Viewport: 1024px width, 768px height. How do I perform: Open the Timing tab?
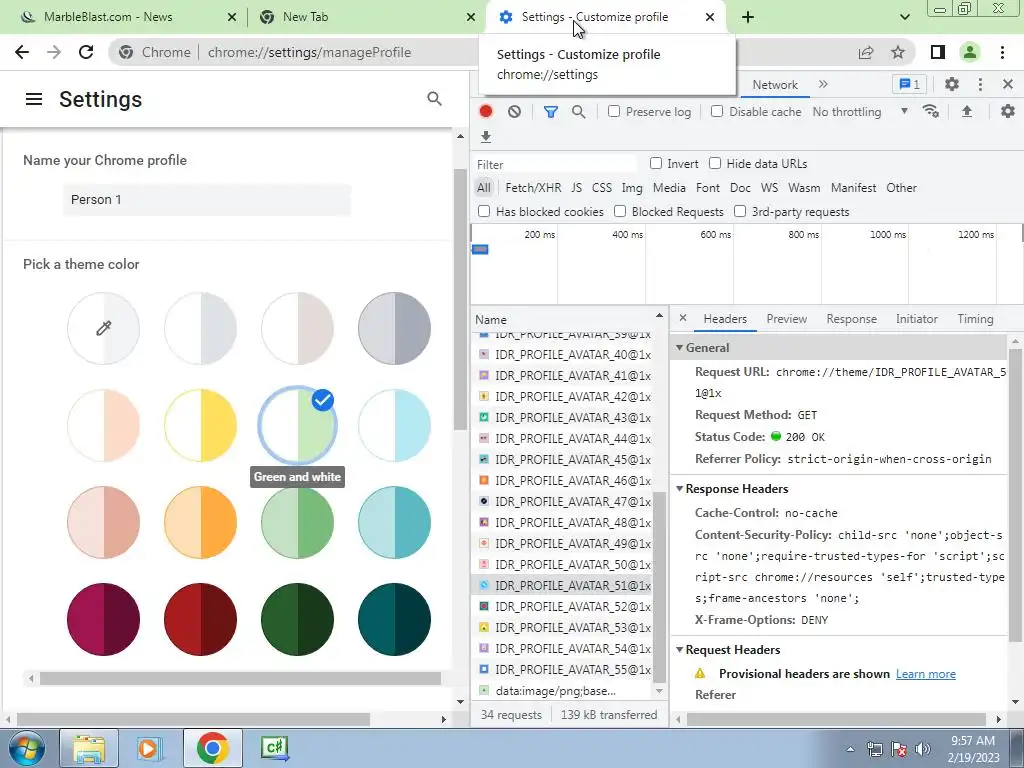click(x=975, y=319)
